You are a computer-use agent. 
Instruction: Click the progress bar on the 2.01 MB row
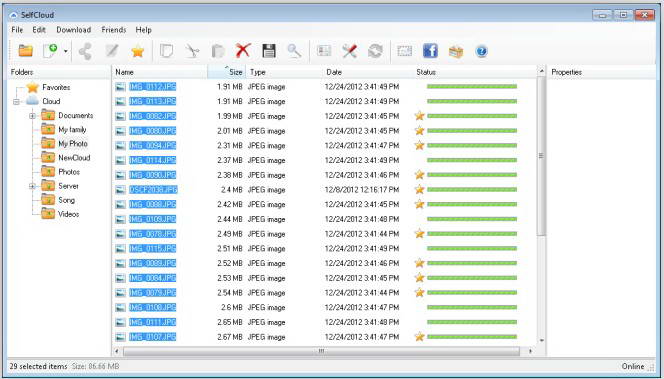472,131
